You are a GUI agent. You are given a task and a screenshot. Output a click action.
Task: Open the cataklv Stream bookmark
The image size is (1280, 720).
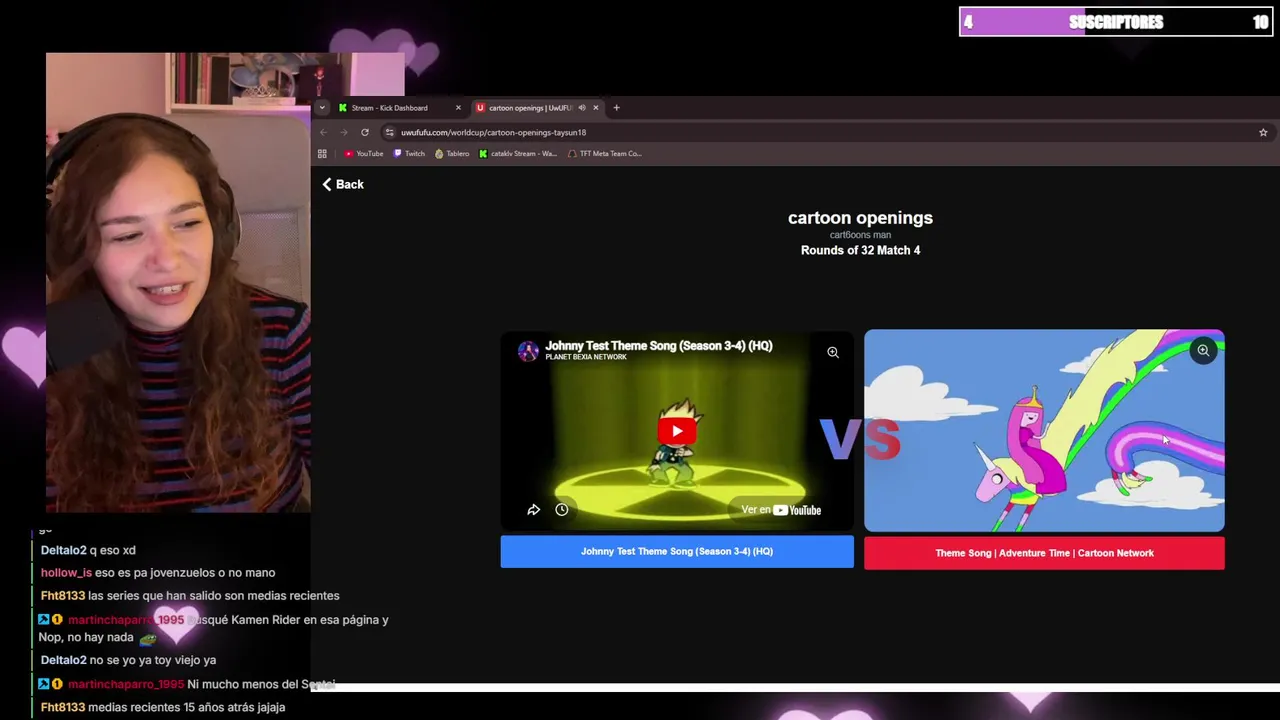coord(518,154)
